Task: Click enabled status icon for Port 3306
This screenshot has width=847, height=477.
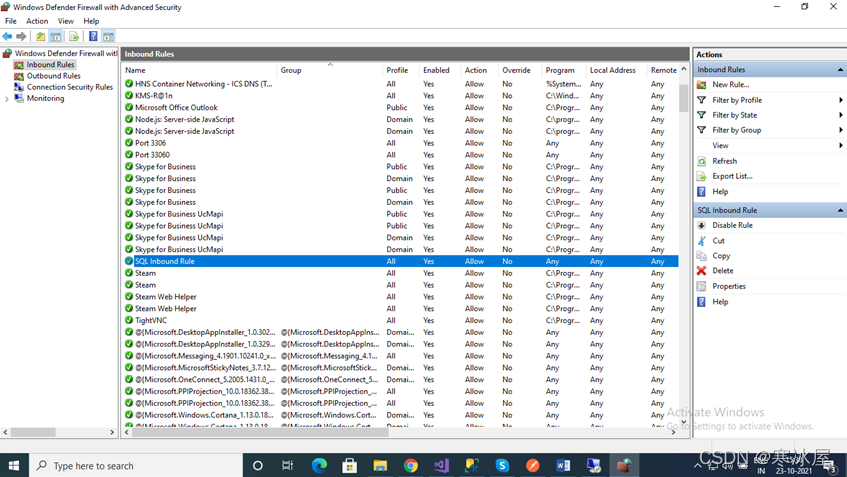Action: (129, 143)
